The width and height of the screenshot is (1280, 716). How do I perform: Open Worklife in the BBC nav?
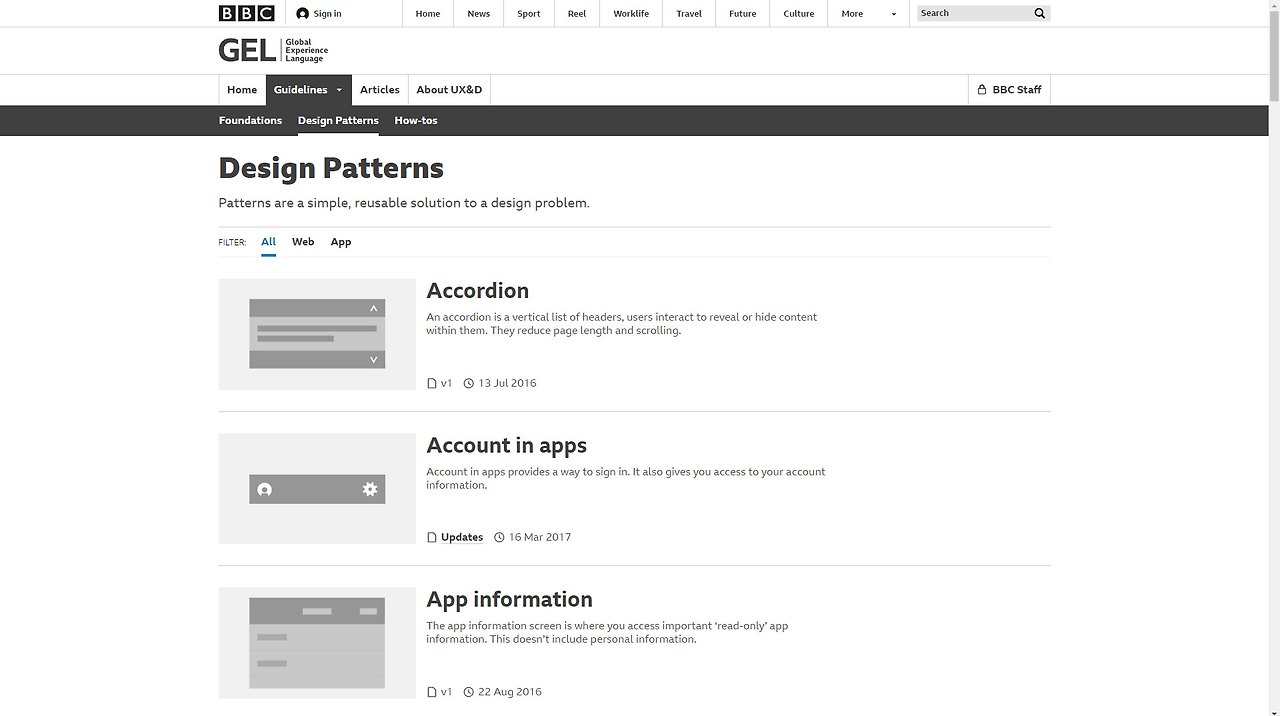coord(631,14)
